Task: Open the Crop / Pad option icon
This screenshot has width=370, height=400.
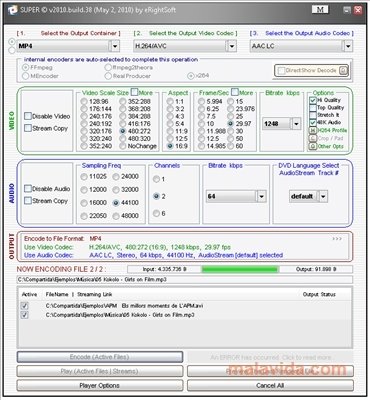Action: point(313,138)
